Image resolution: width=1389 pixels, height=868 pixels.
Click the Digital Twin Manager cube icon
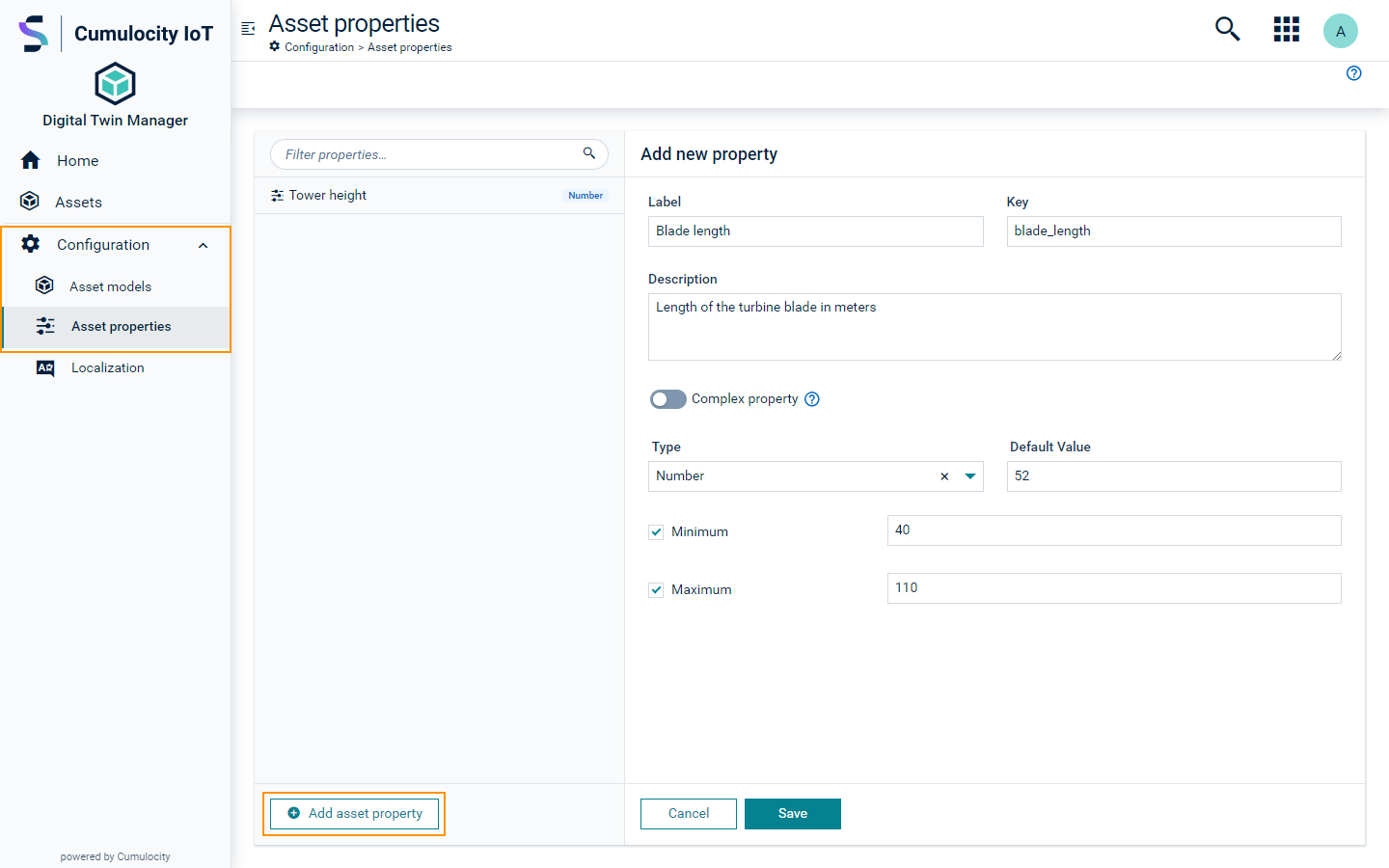pos(115,84)
